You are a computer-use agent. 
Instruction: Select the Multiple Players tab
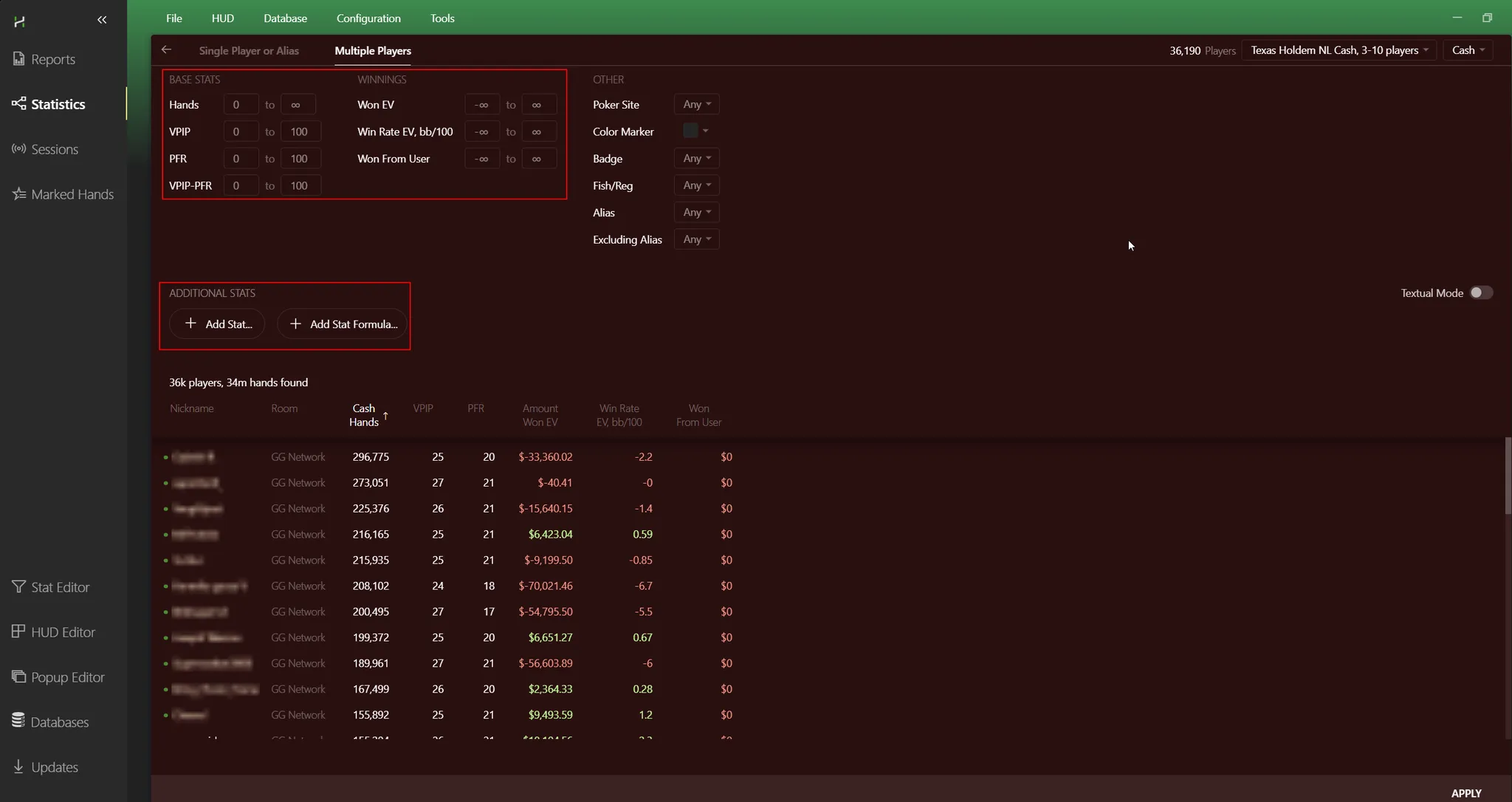[x=373, y=50]
